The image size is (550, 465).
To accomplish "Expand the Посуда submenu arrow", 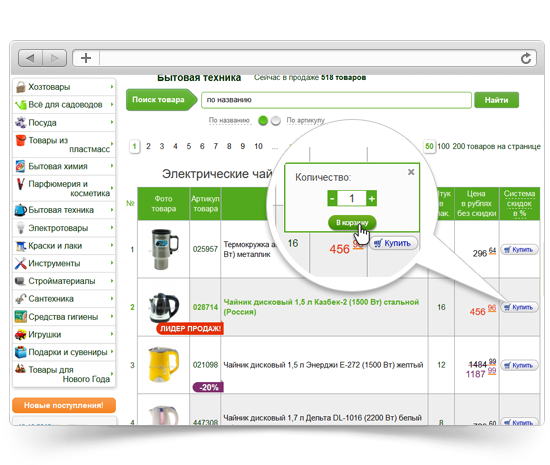I will [112, 122].
